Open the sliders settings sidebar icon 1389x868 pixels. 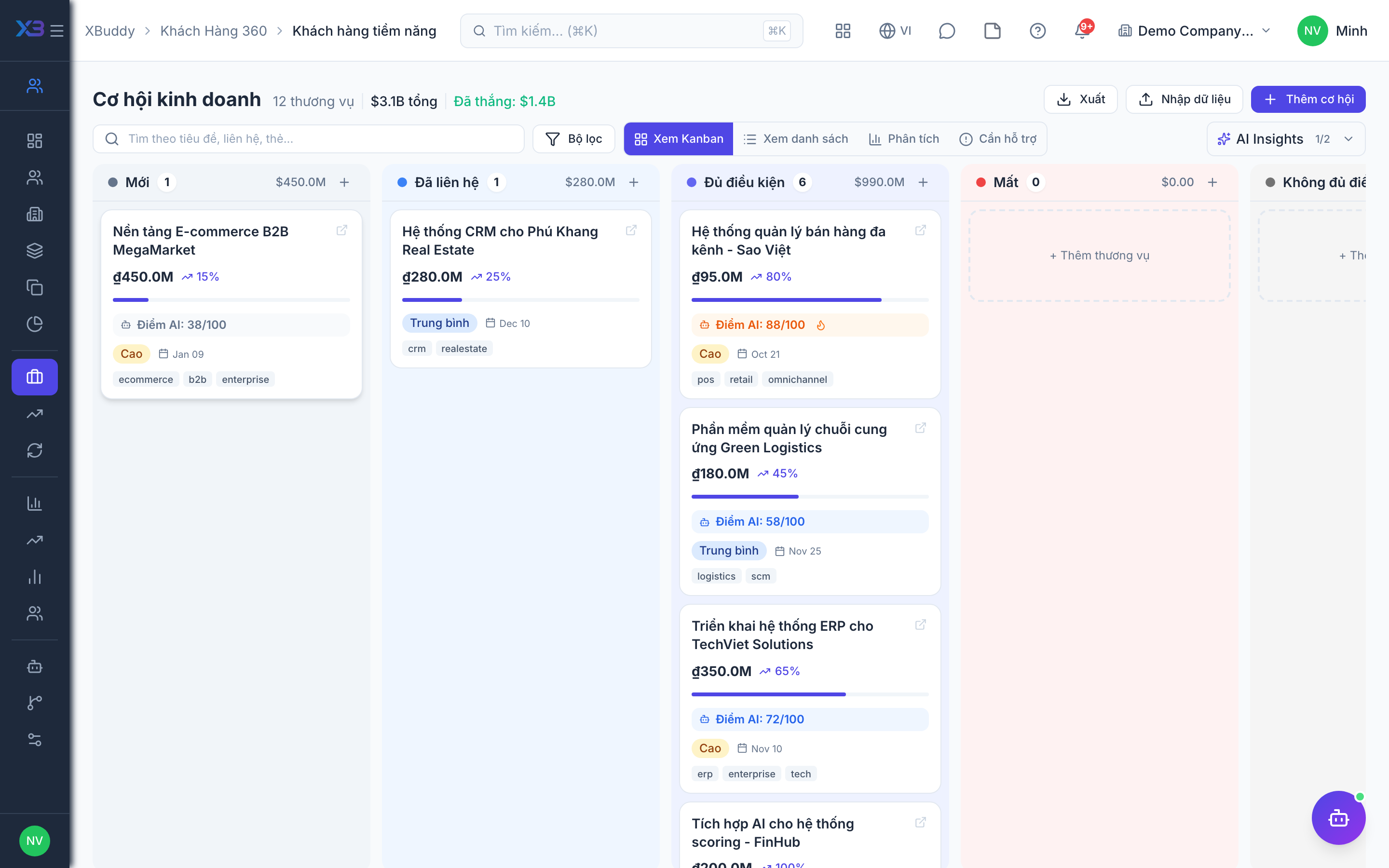(x=34, y=739)
